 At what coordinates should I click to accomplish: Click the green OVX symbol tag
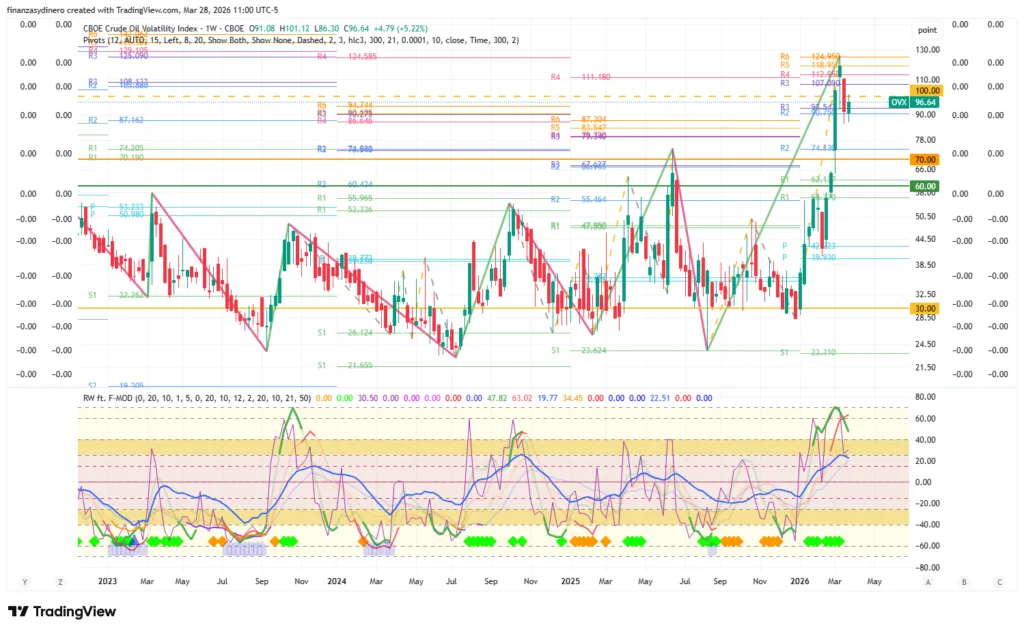899,102
